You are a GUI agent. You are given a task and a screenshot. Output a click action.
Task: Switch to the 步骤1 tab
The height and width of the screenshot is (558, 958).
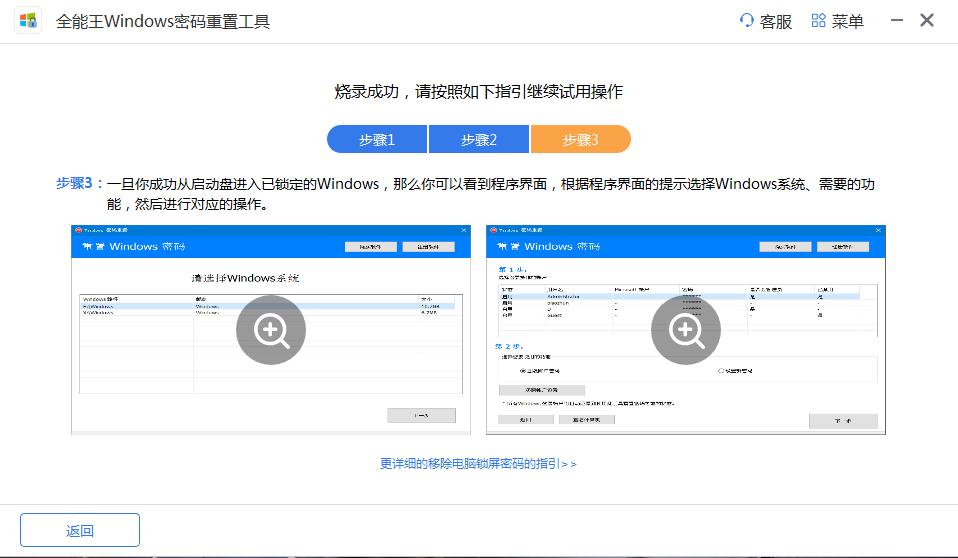377,140
